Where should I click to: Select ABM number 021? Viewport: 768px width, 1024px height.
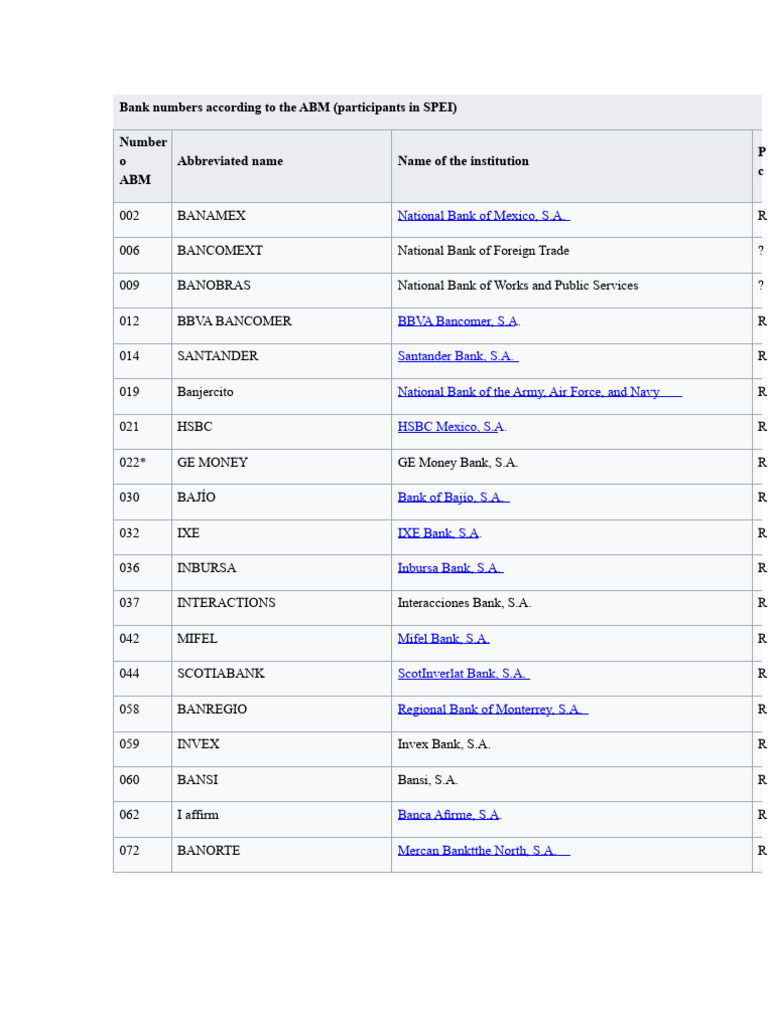tap(129, 426)
